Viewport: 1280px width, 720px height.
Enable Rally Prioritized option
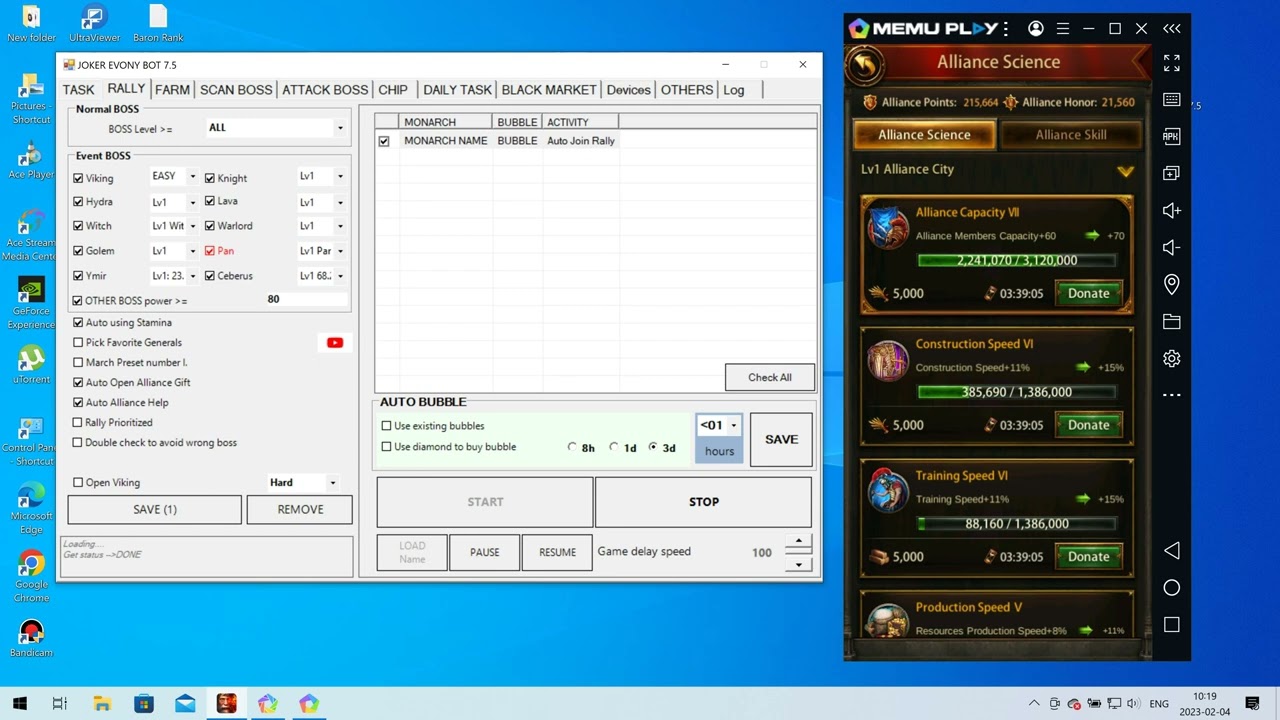pyautogui.click(x=78, y=423)
